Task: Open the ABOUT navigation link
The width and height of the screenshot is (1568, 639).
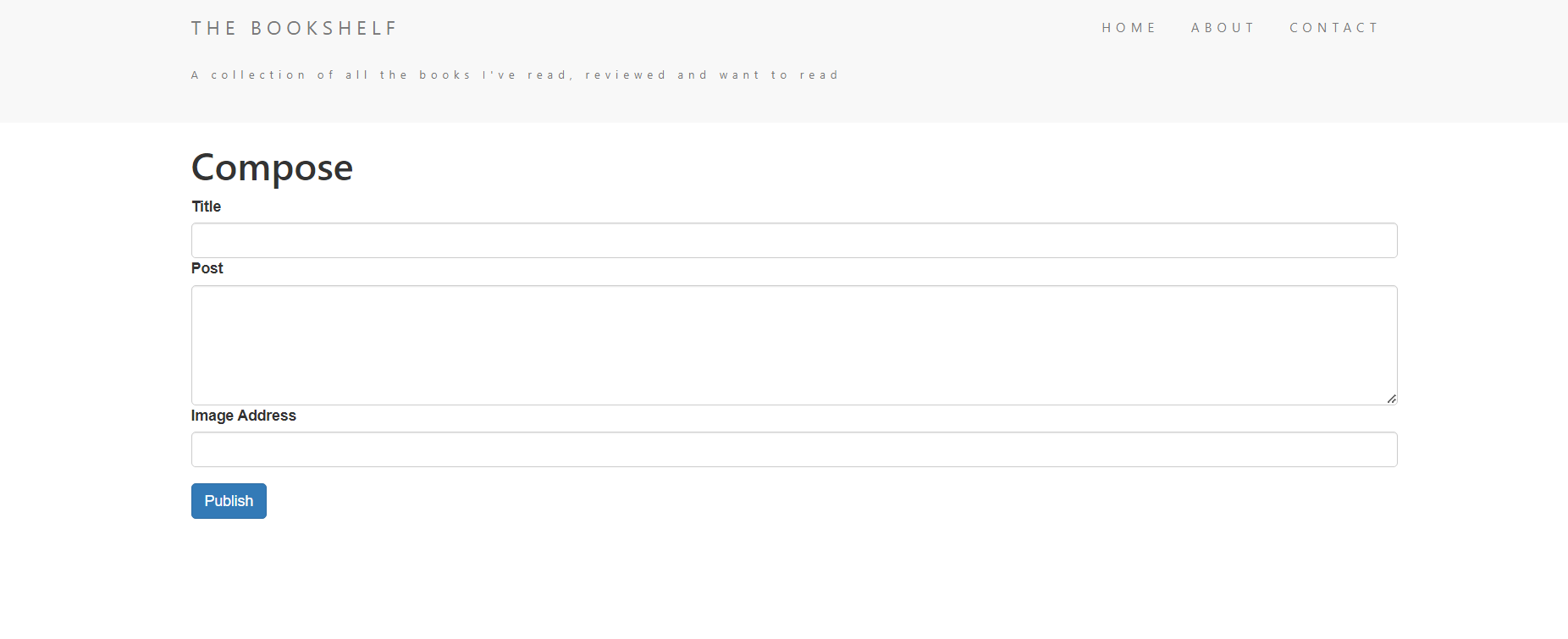Action: point(1223,27)
